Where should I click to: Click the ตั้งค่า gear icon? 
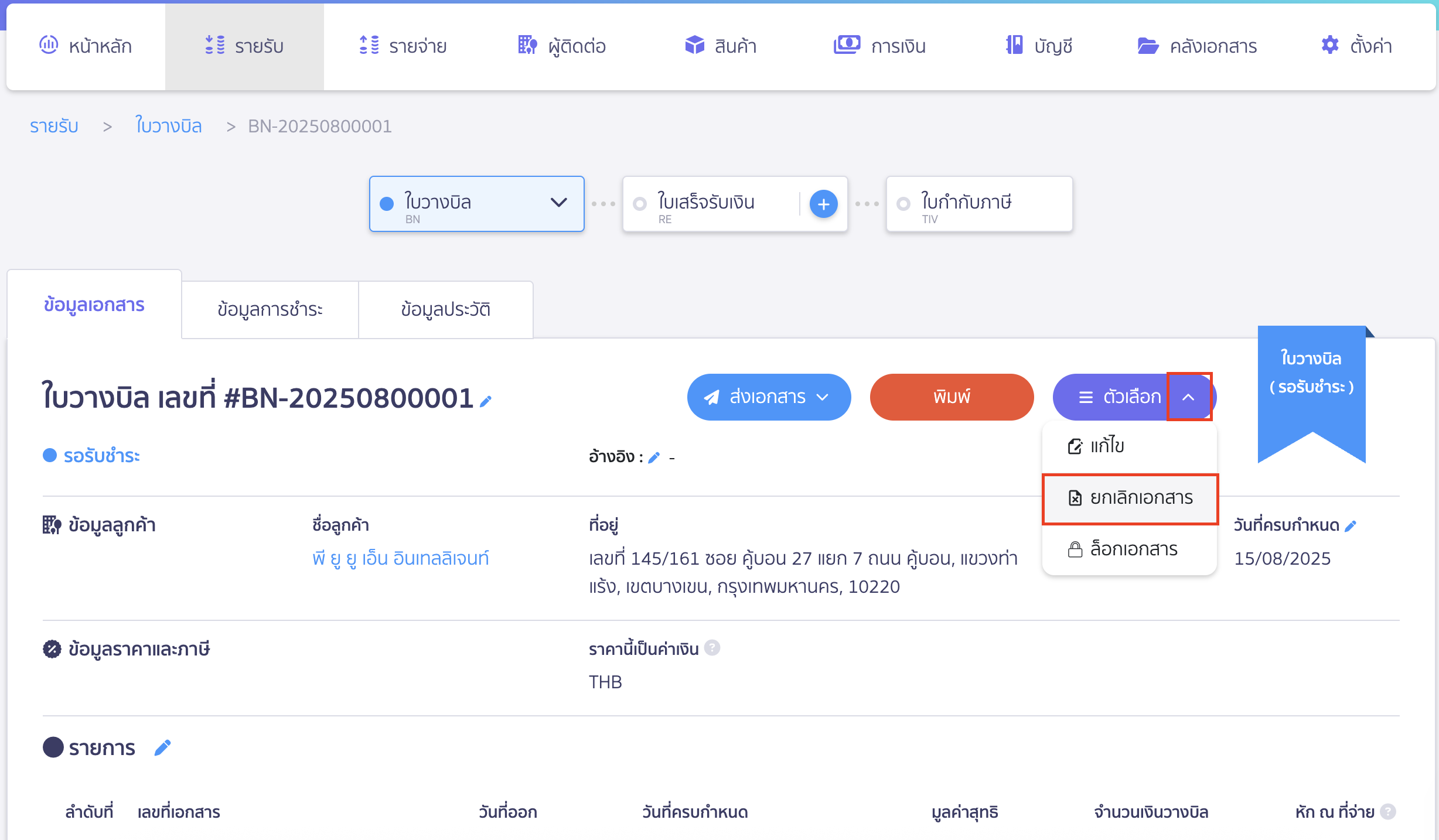(1330, 45)
